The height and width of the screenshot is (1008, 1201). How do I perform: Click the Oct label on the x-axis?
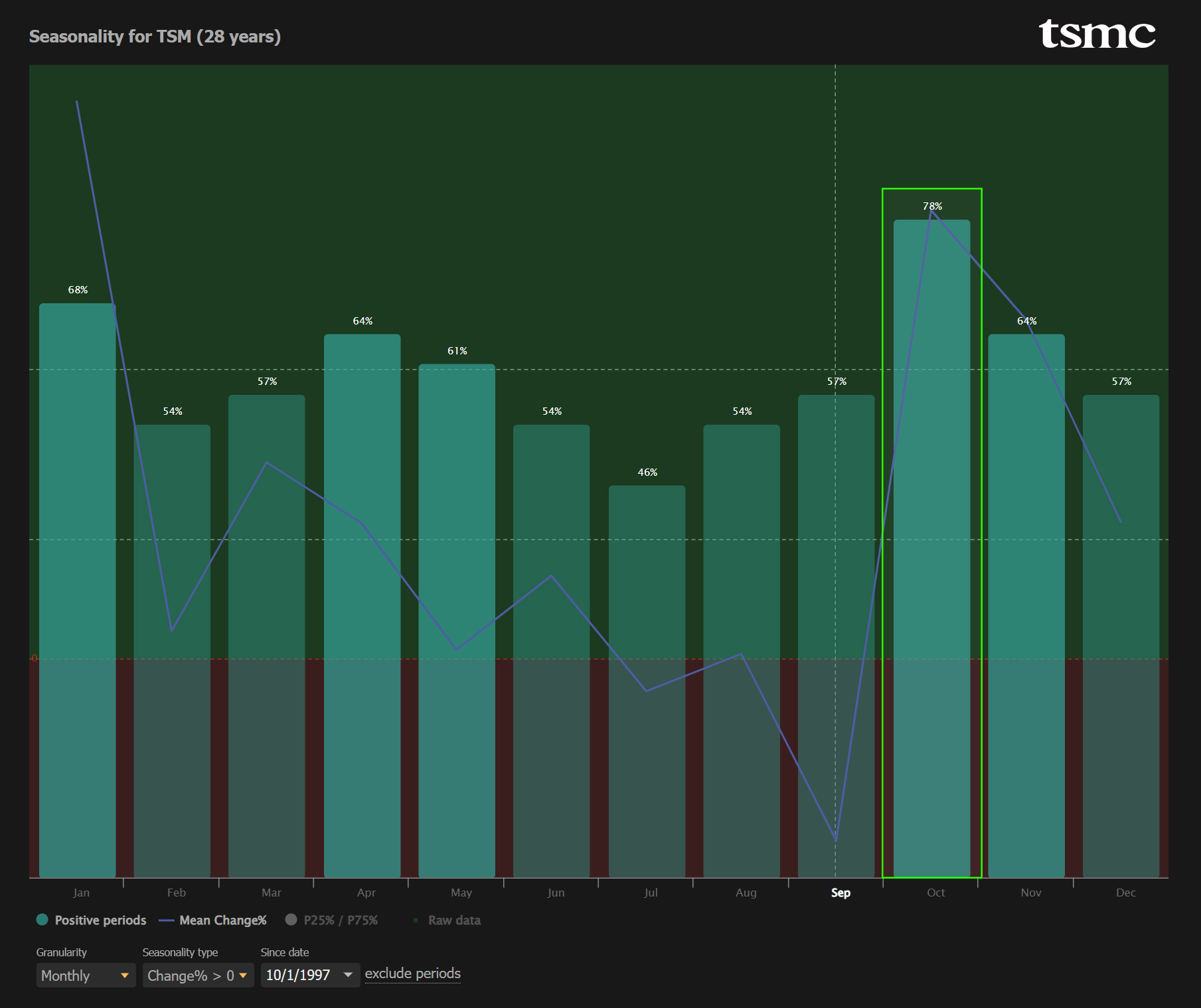935,893
